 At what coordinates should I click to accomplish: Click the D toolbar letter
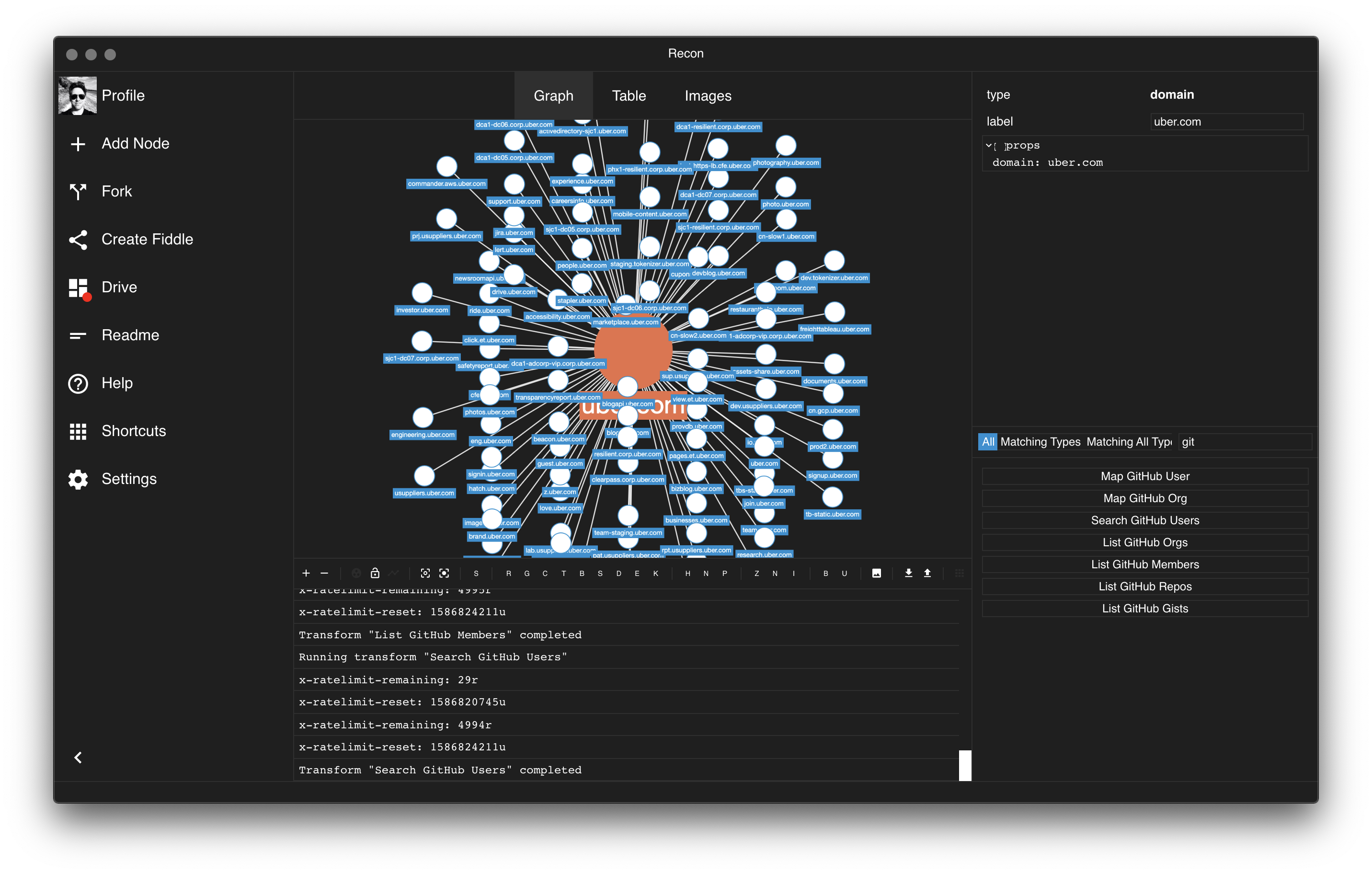(619, 573)
